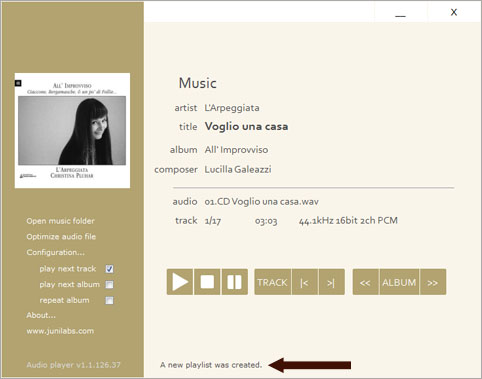Pause the playing audio

[234, 282]
